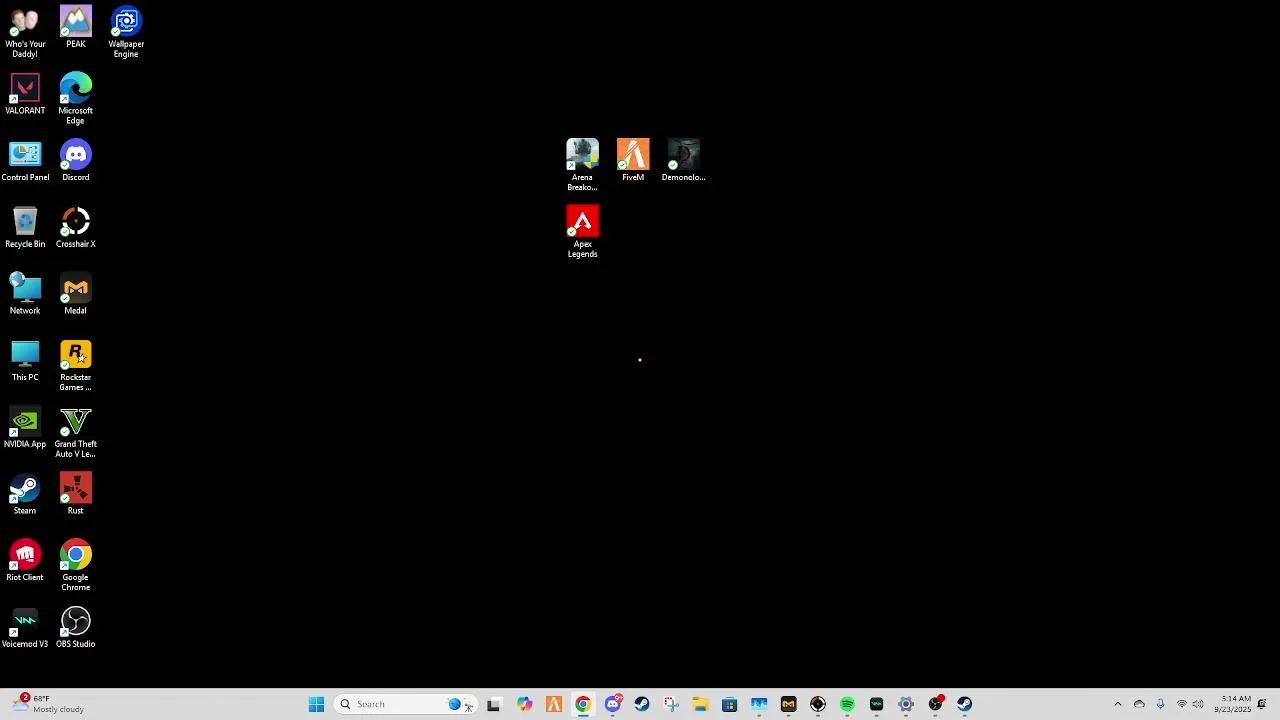Viewport: 1280px width, 720px height.
Task: Select the Microsoft Edge desktop icon
Action: 76,99
